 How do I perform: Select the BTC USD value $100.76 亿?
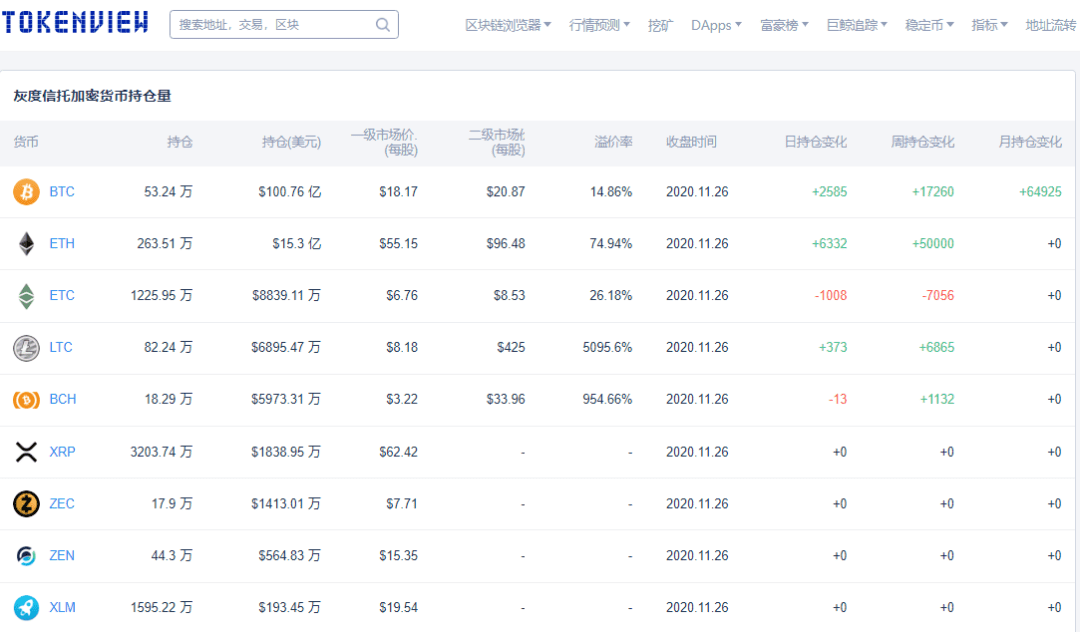tap(289, 192)
